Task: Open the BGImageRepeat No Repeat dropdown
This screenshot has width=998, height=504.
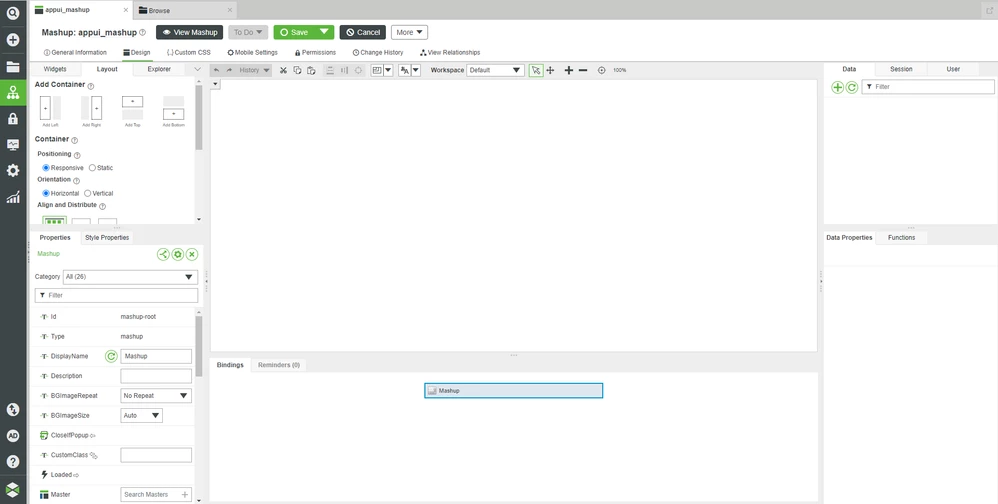Action: tap(156, 396)
